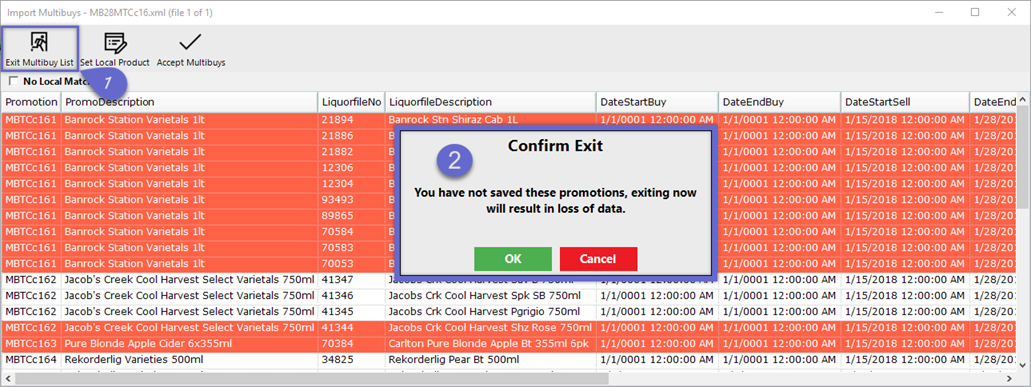Screen dimensions: 1031x387
Task: Select the Rekorderlig Pear Bt 500ml row
Action: click(x=510, y=359)
